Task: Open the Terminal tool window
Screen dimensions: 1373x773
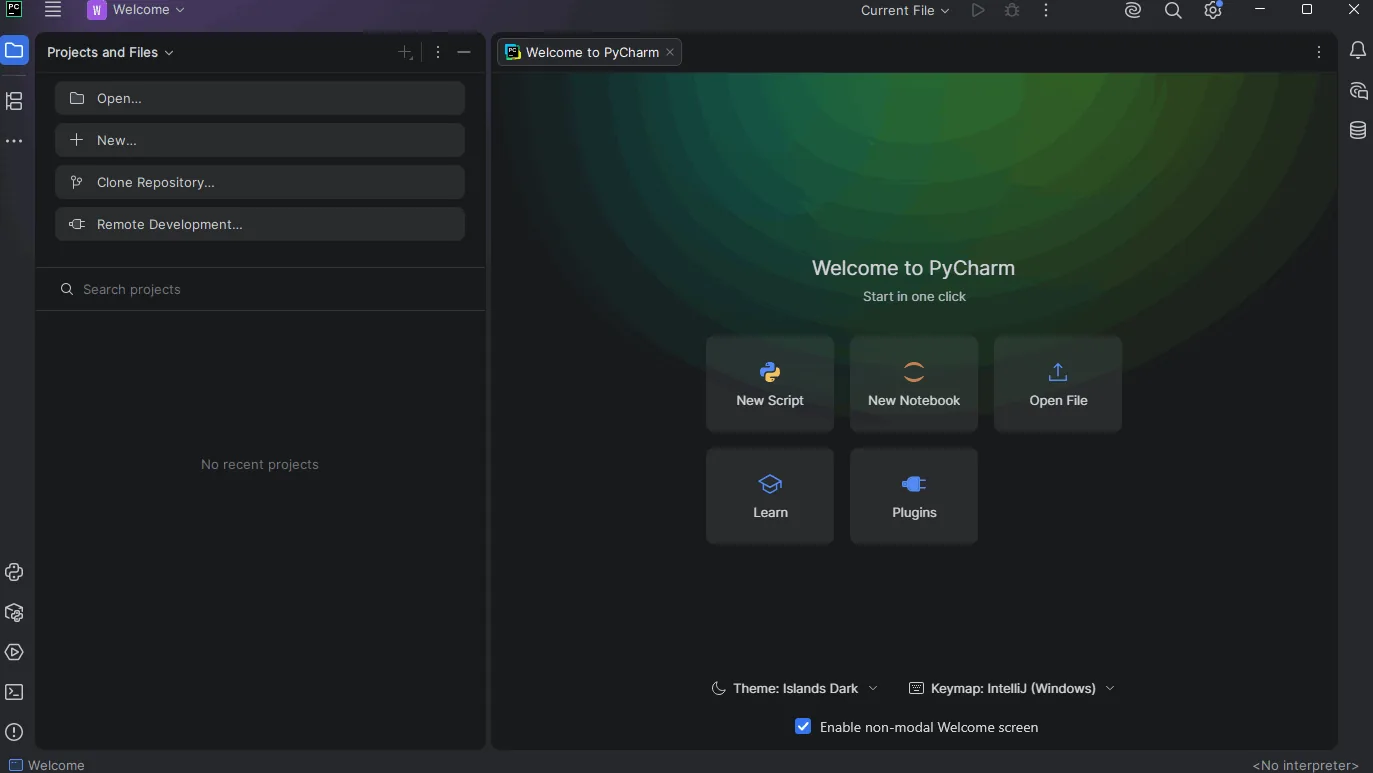Action: click(x=14, y=692)
